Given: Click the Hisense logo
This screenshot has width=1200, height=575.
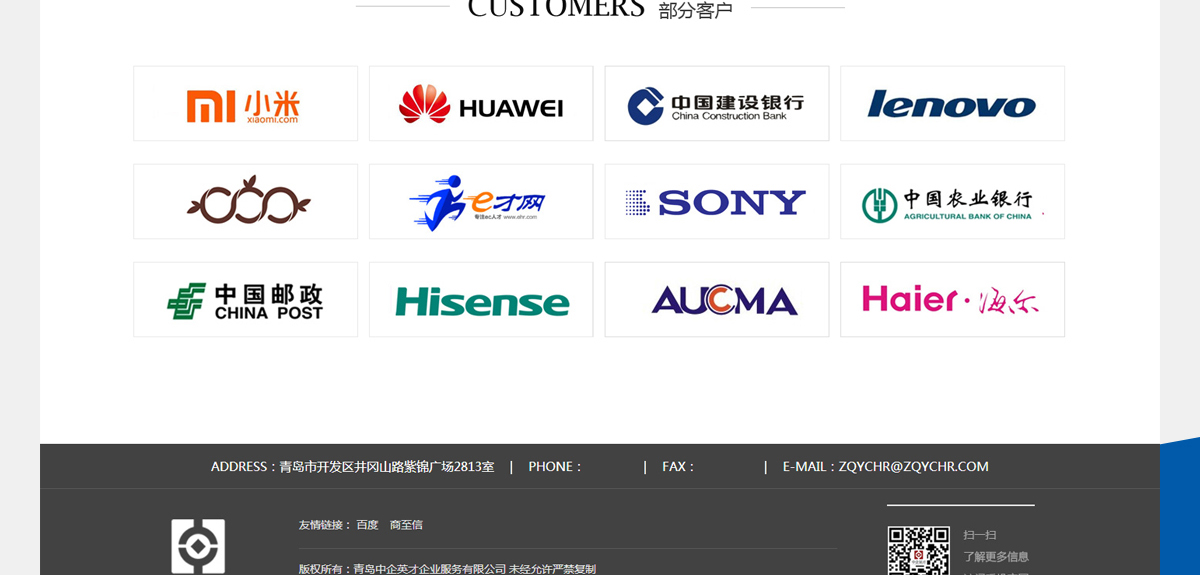Looking at the screenshot, I should tap(481, 299).
